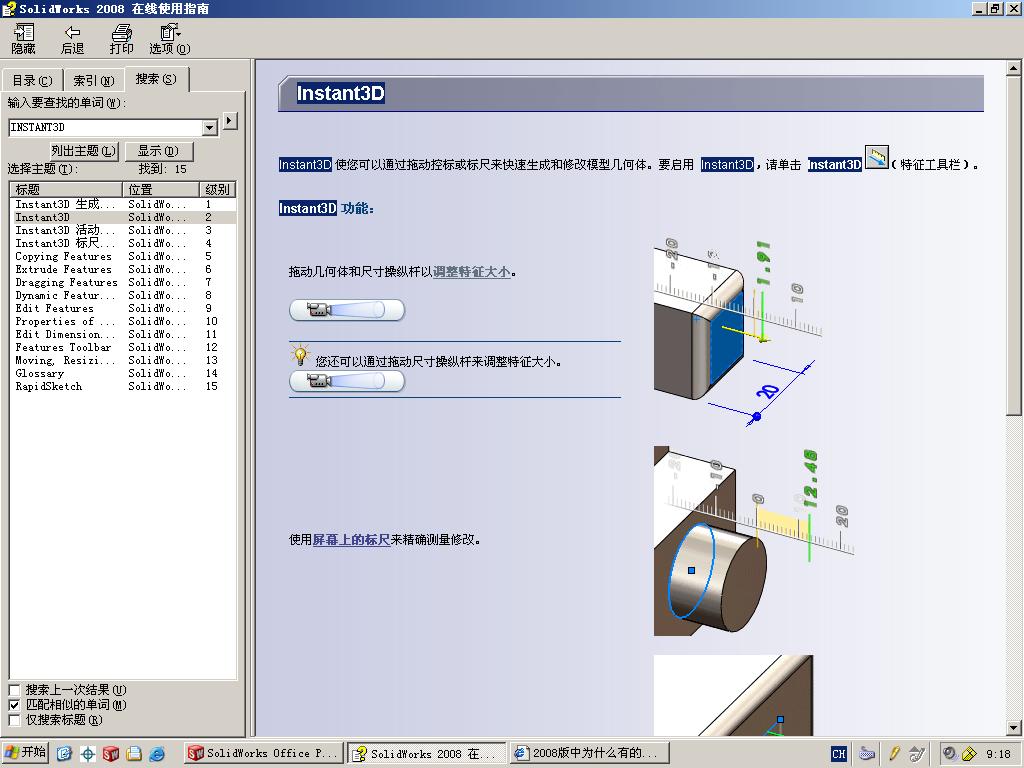Screen dimensions: 1024x768
Task: Select the 'Instant3D 生成...' result row
Action: 123,204
